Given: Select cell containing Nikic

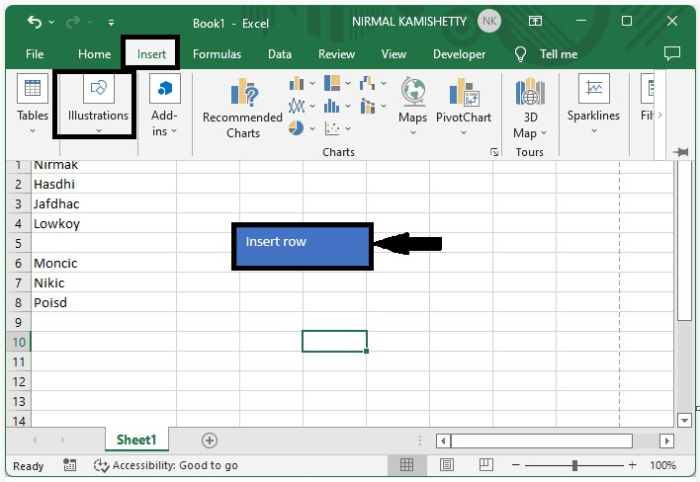Looking at the screenshot, I should 104,283.
